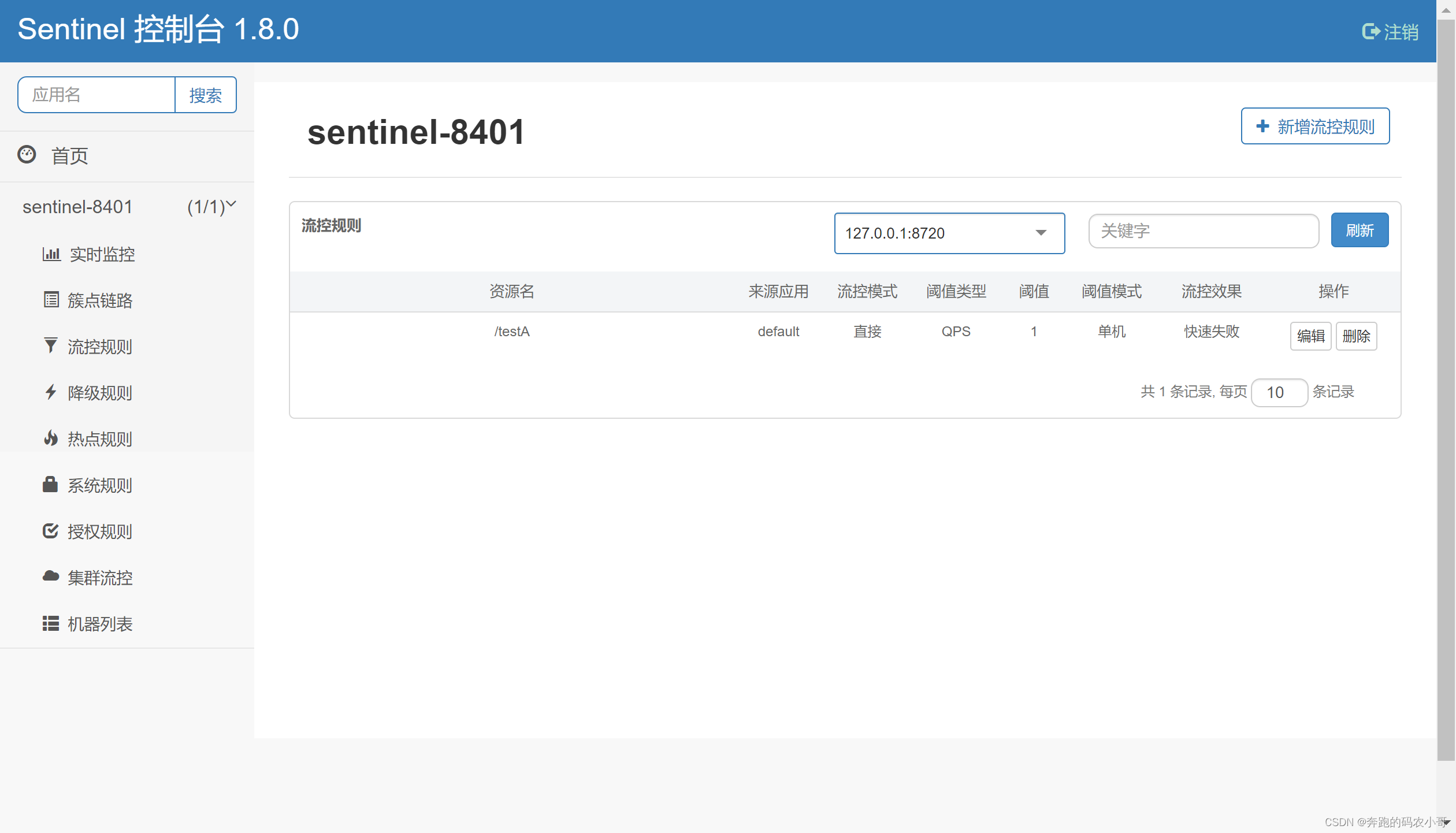Open the 127.0.0.1:8720 machine dropdown
This screenshot has height=833, width=1456.
click(x=949, y=233)
